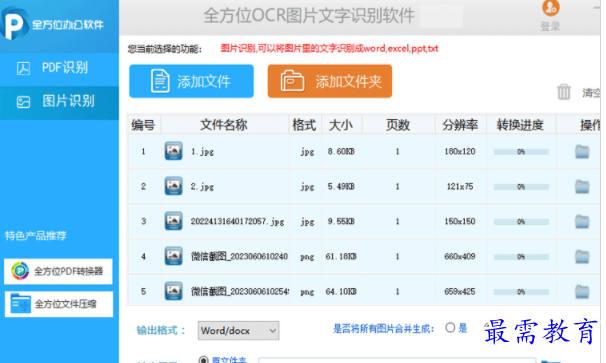
Task: Click the image icon for 微信截图_2023060610240
Action: pyautogui.click(x=173, y=256)
